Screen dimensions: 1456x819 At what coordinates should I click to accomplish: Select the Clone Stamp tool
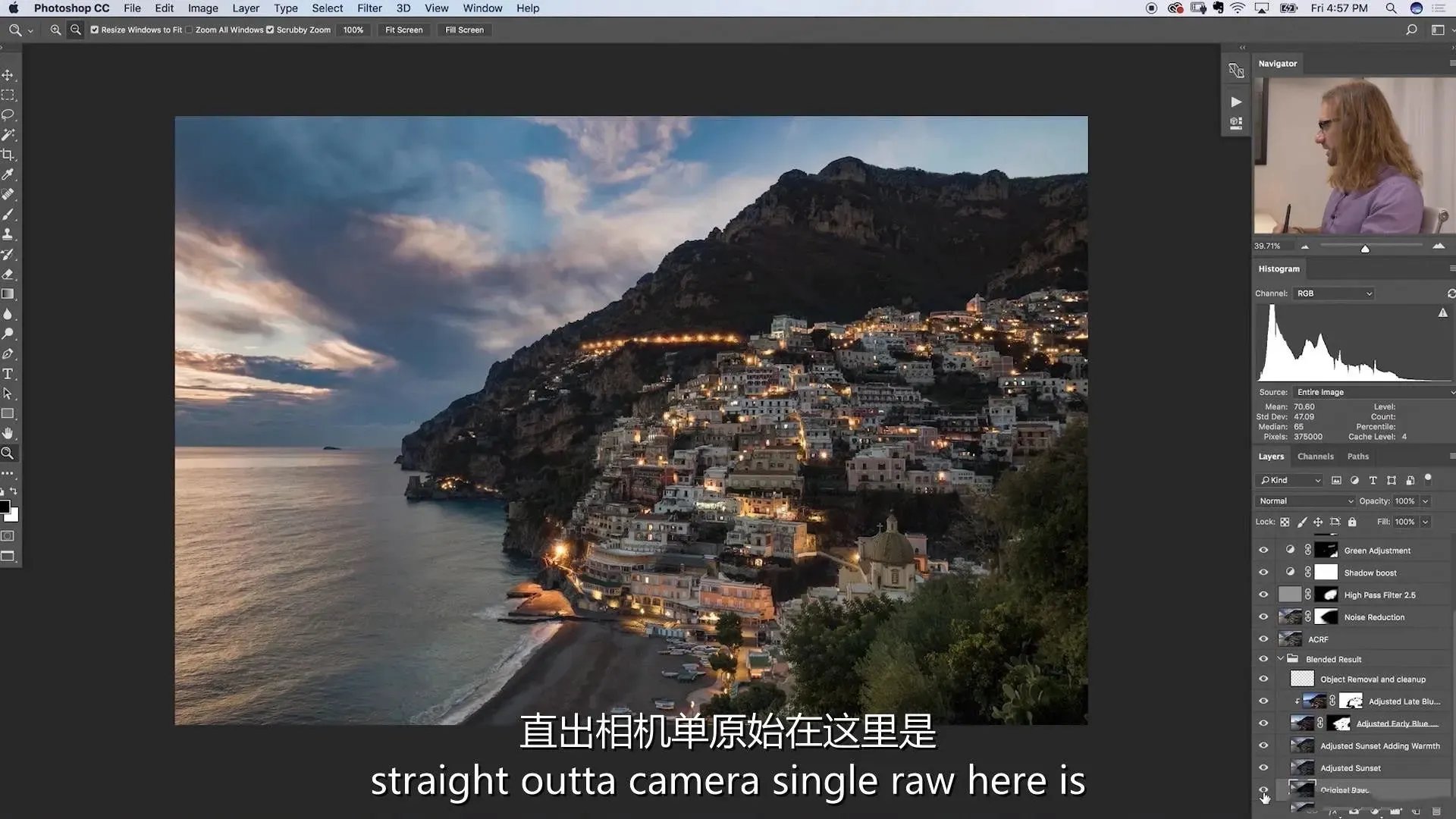pos(8,234)
